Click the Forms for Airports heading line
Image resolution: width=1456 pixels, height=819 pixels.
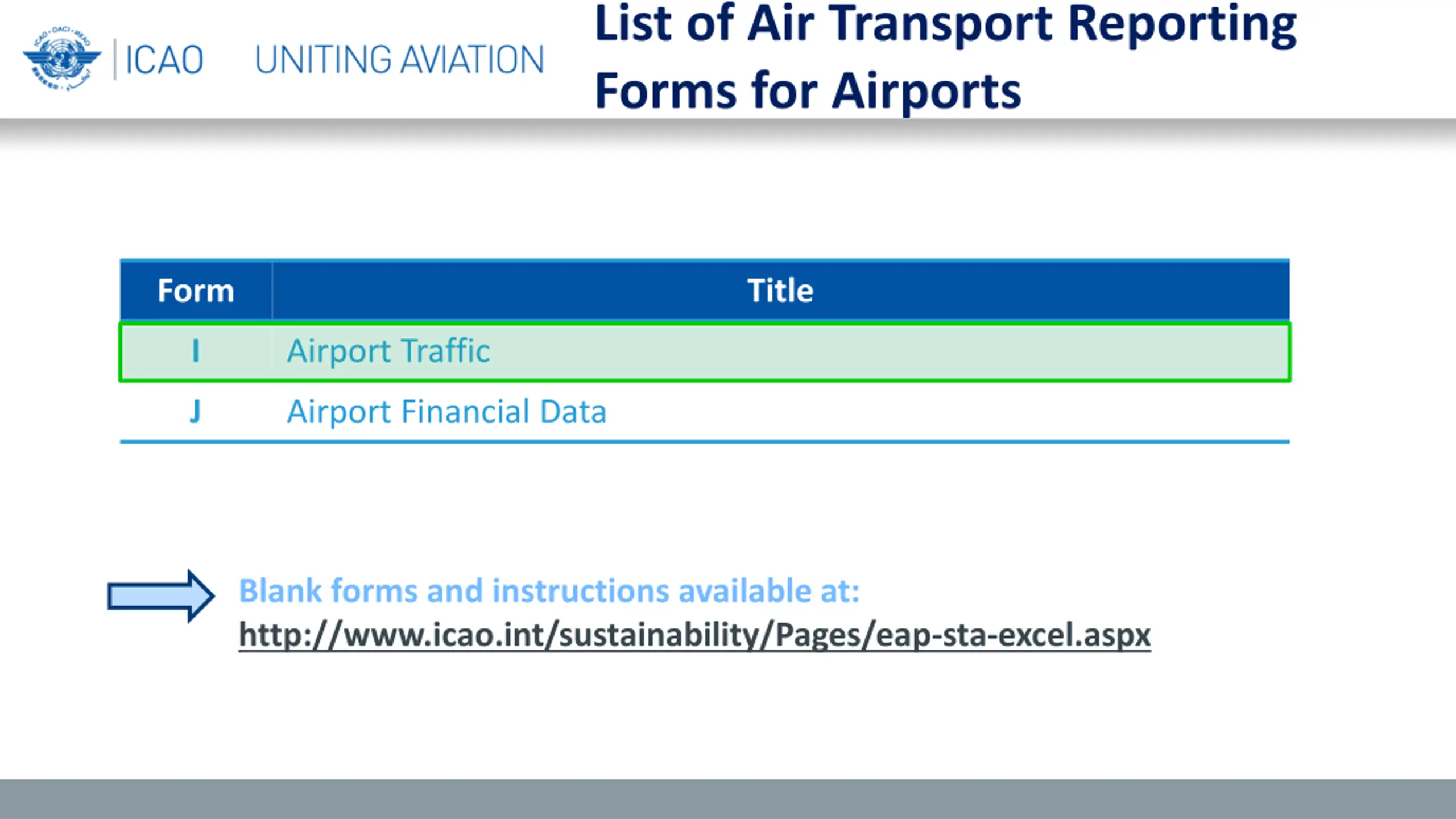tap(808, 91)
